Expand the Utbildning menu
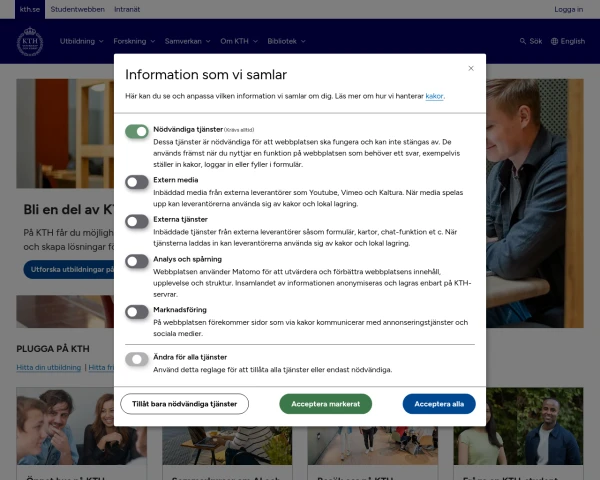 (x=82, y=41)
